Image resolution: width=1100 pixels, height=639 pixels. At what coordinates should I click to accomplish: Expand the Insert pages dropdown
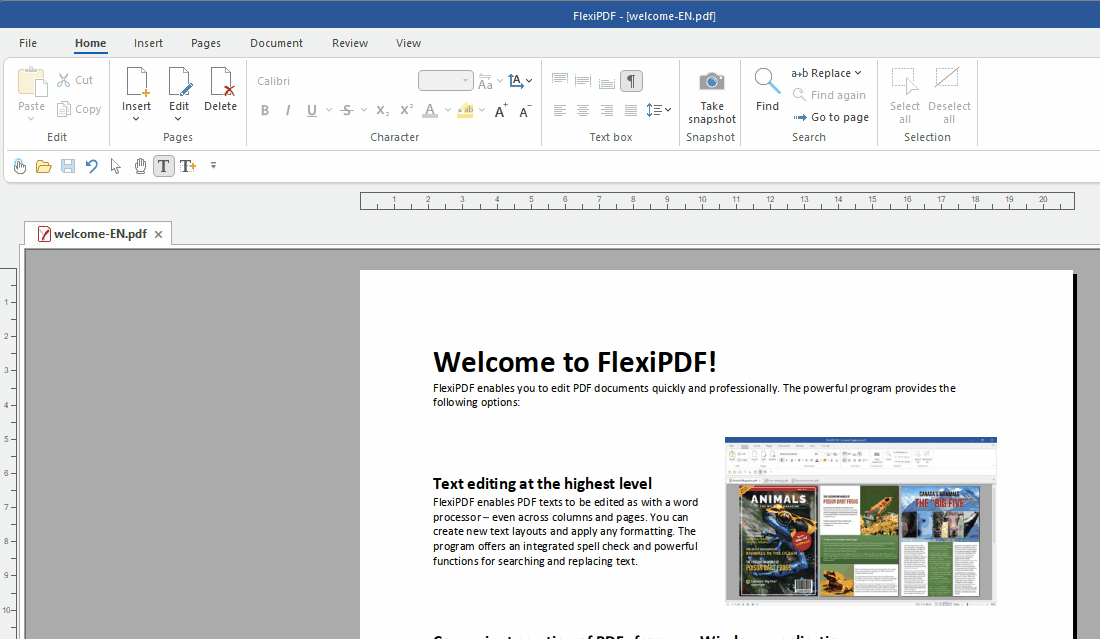coord(137,119)
